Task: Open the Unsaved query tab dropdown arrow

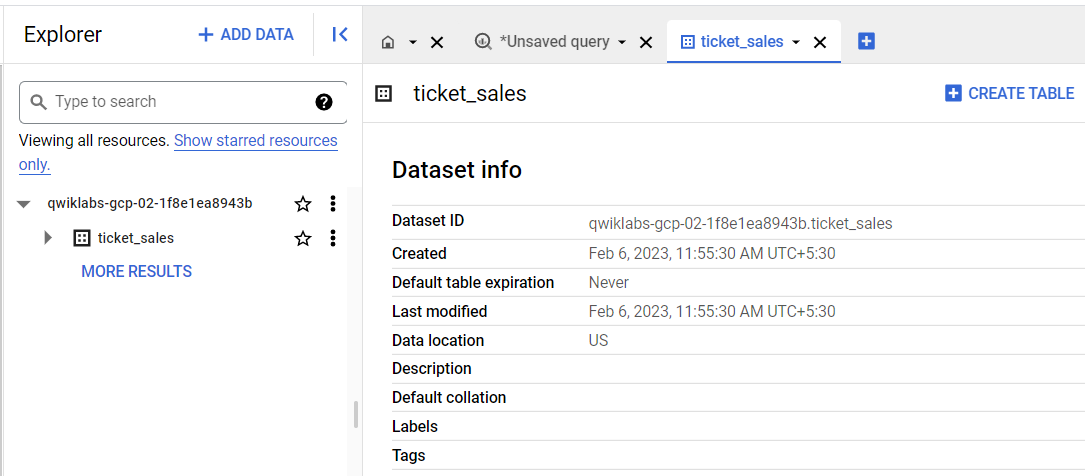Action: (x=621, y=43)
